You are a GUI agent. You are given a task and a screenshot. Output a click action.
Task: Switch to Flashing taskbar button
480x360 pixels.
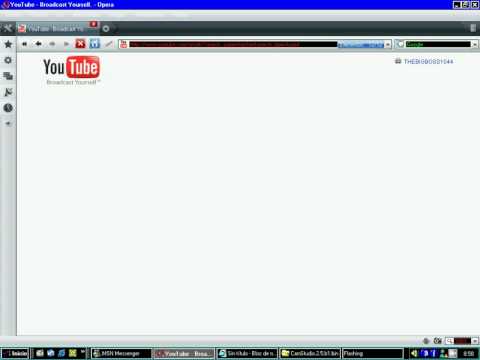[x=372, y=353]
